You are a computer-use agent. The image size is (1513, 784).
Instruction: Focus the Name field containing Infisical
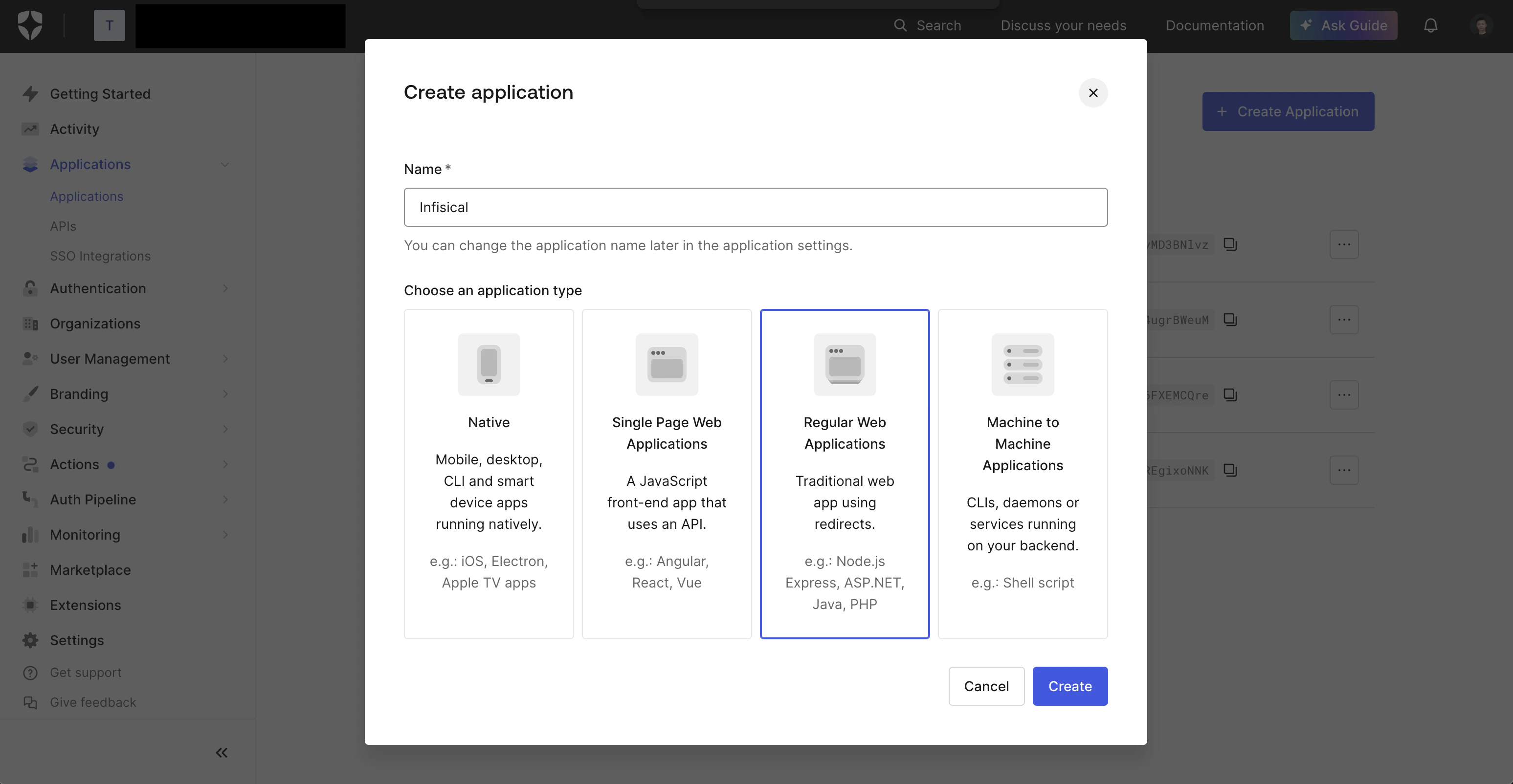(756, 207)
